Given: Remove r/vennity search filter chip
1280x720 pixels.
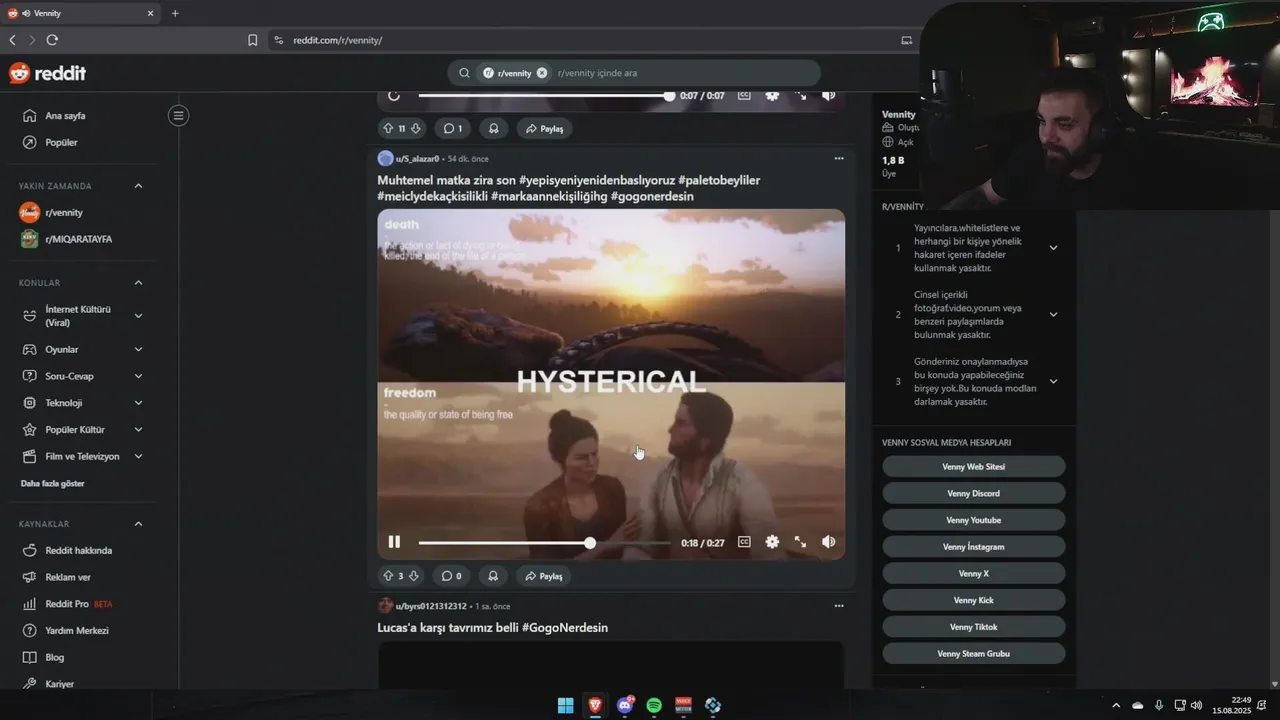Looking at the screenshot, I should coord(542,73).
